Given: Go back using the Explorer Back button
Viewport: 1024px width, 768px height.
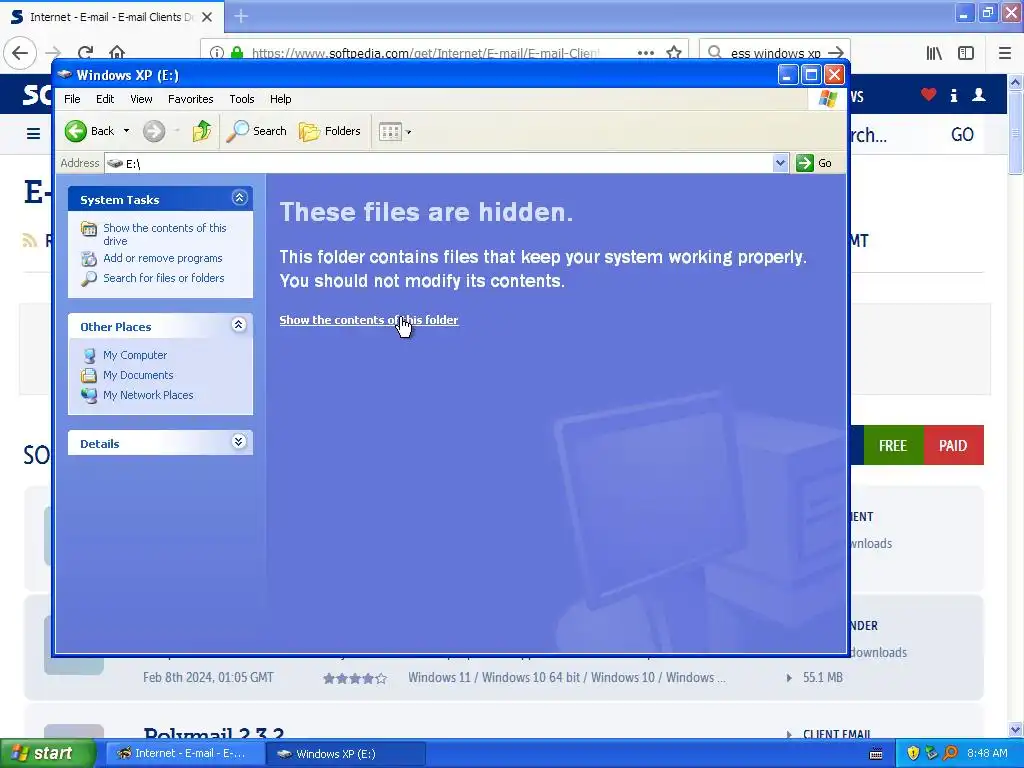Looking at the screenshot, I should pos(89,131).
